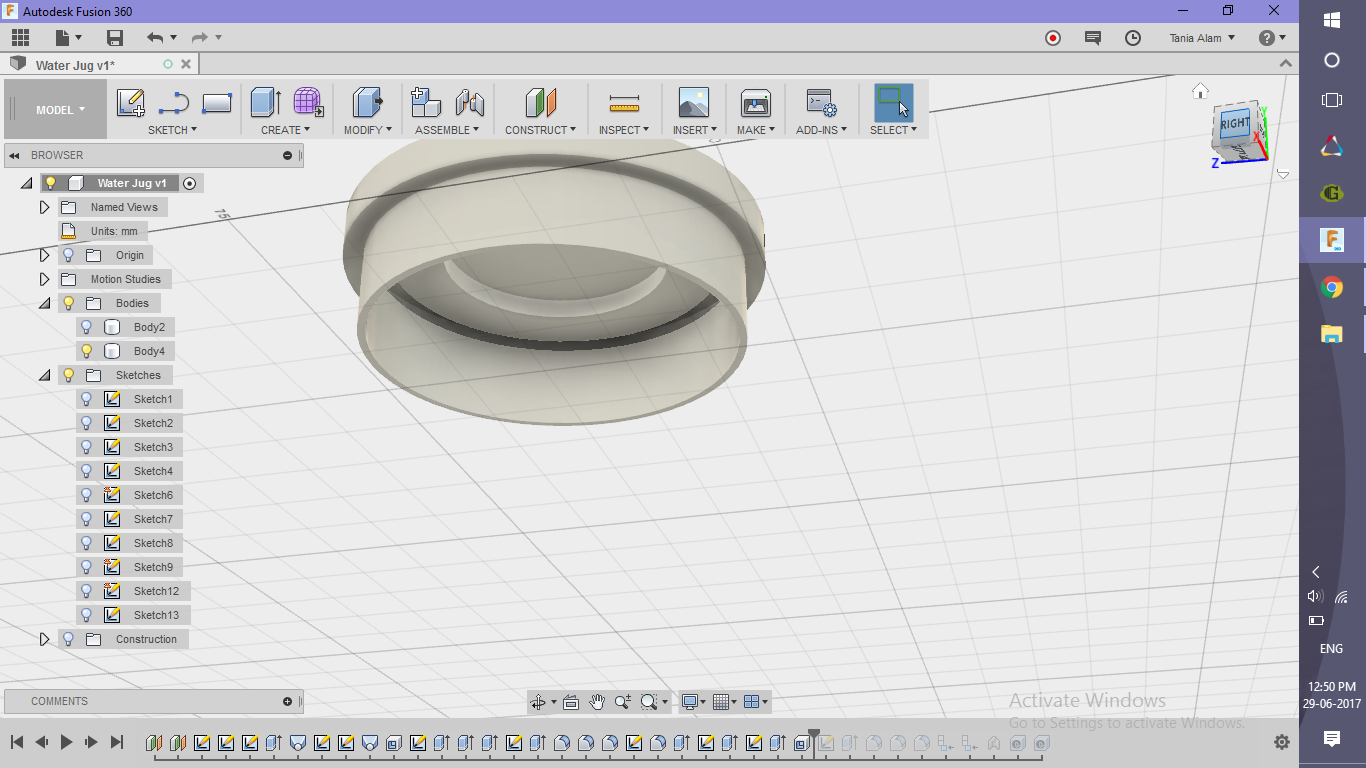1366x768 pixels.
Task: Click the Home view icon
Action: tap(1200, 91)
